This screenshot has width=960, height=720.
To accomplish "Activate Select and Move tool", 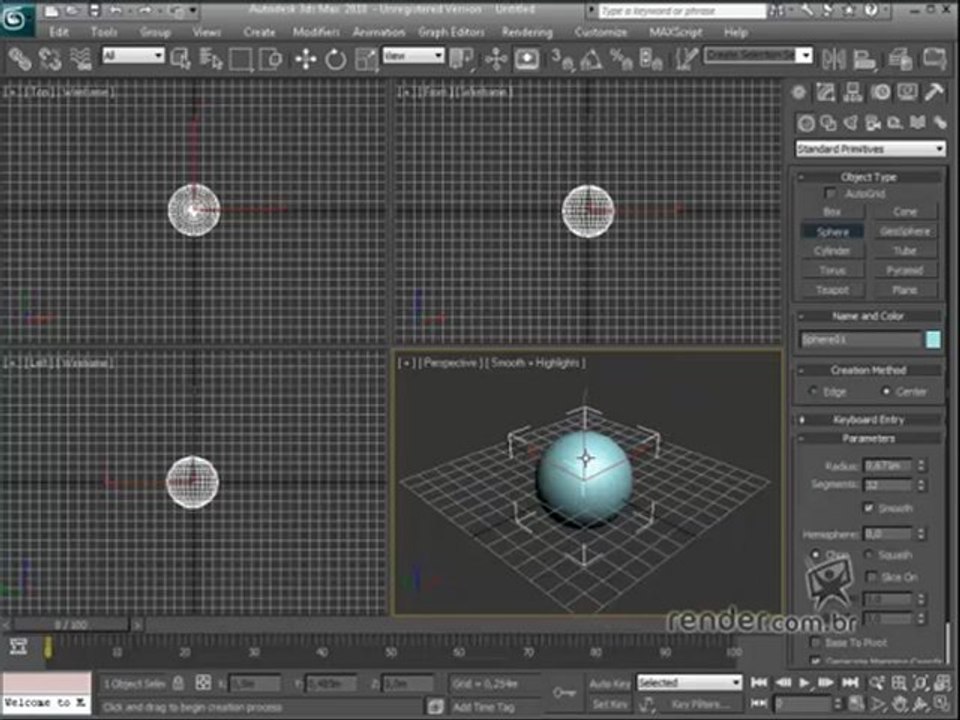I will (306, 59).
